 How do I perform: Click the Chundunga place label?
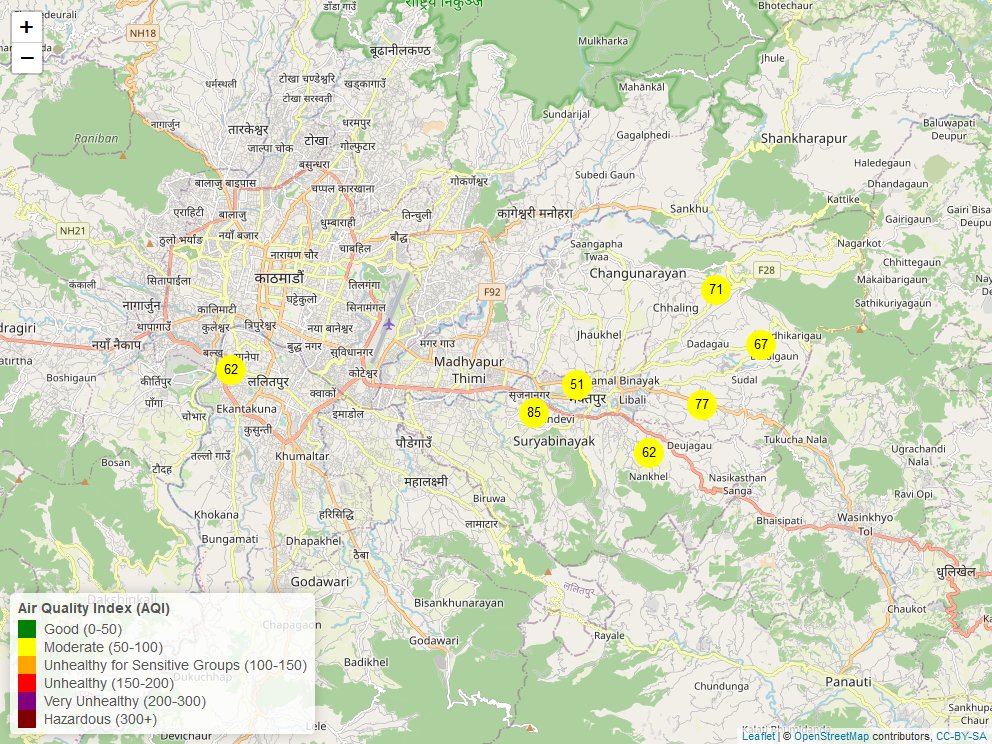click(721, 686)
